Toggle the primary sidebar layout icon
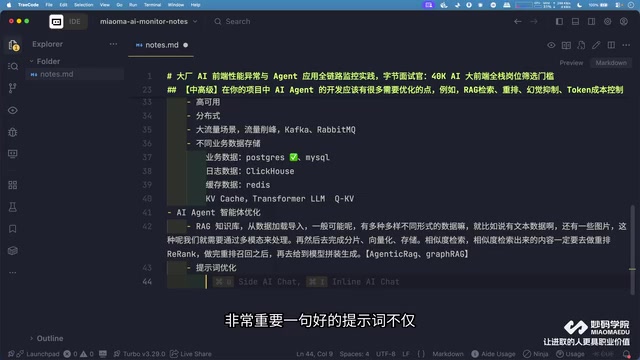Screen dimensions: 640x360 tap(559, 21)
